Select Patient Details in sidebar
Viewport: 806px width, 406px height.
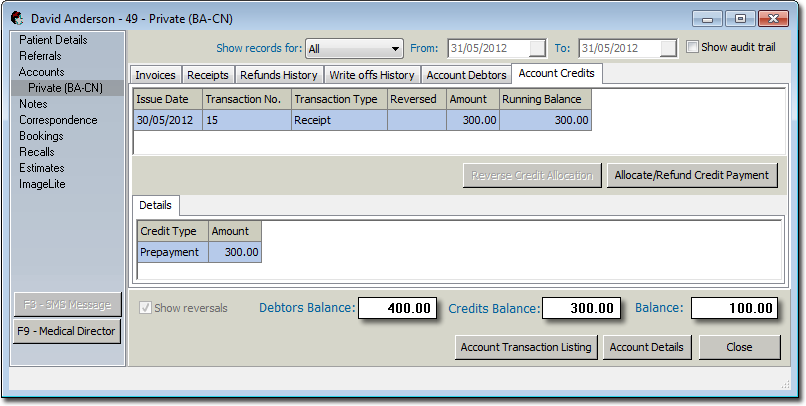coord(54,40)
